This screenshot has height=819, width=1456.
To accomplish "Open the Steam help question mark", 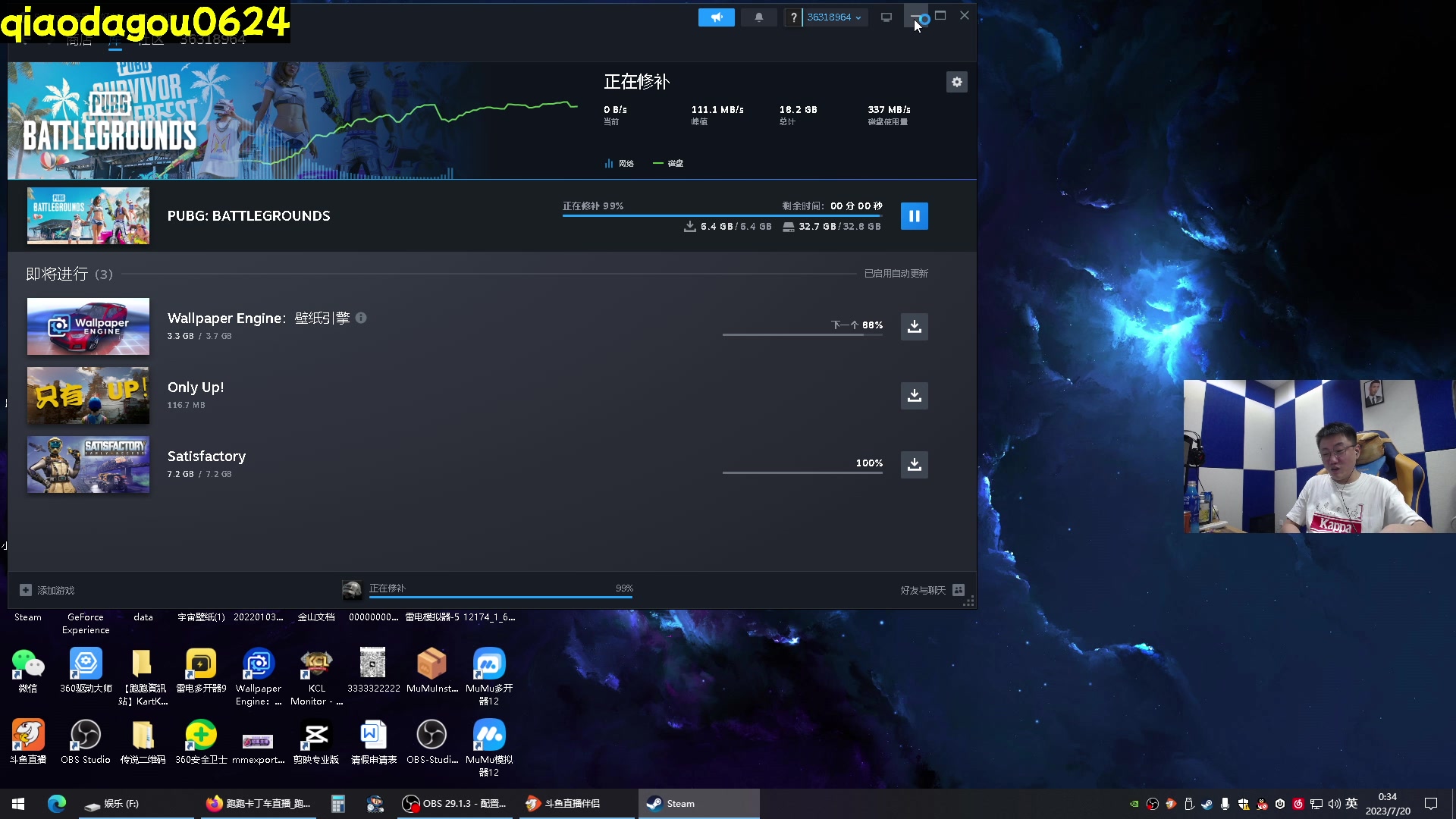I will 793,17.
